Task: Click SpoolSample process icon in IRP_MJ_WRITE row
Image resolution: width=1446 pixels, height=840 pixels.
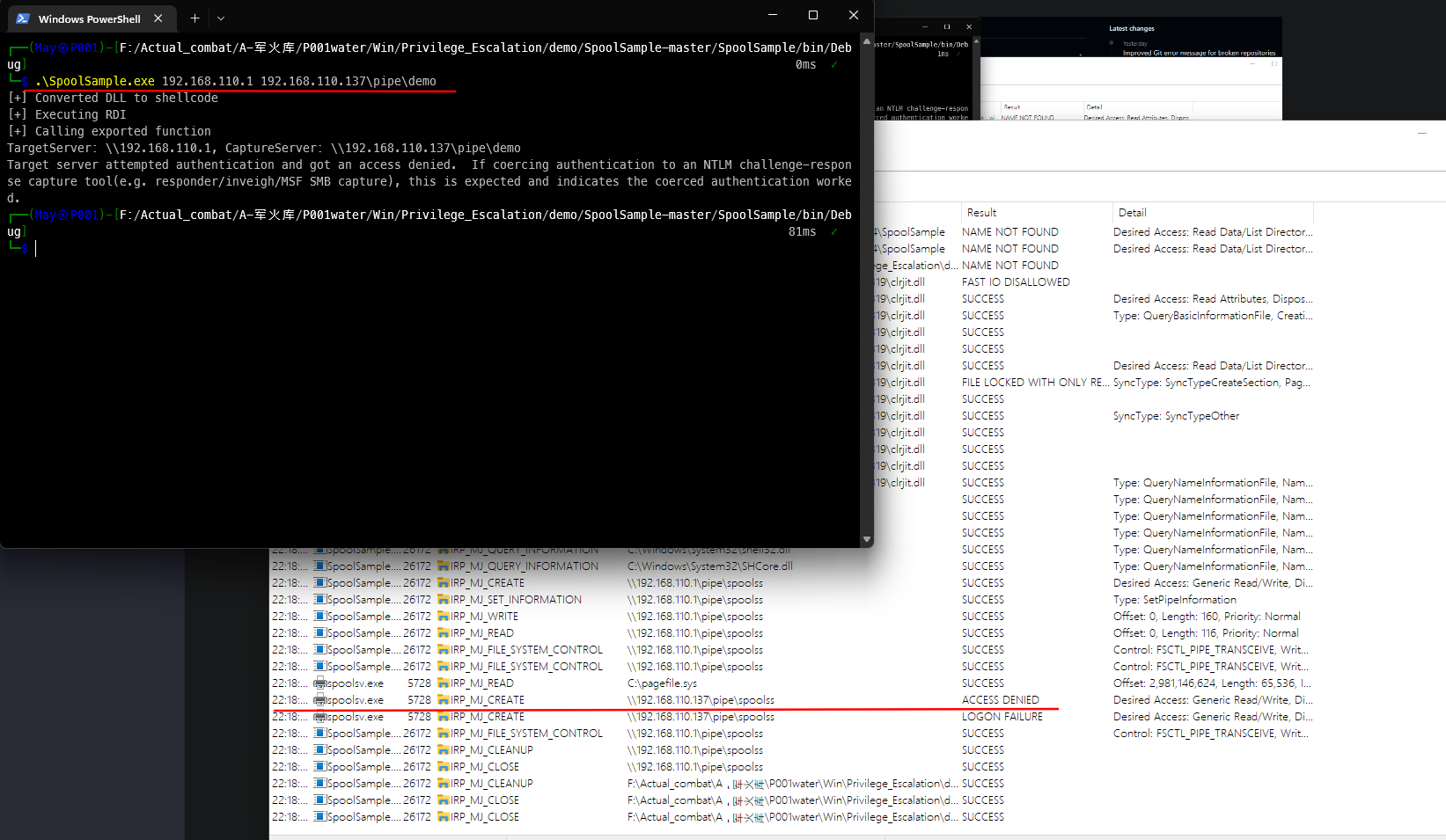Action: (x=320, y=617)
